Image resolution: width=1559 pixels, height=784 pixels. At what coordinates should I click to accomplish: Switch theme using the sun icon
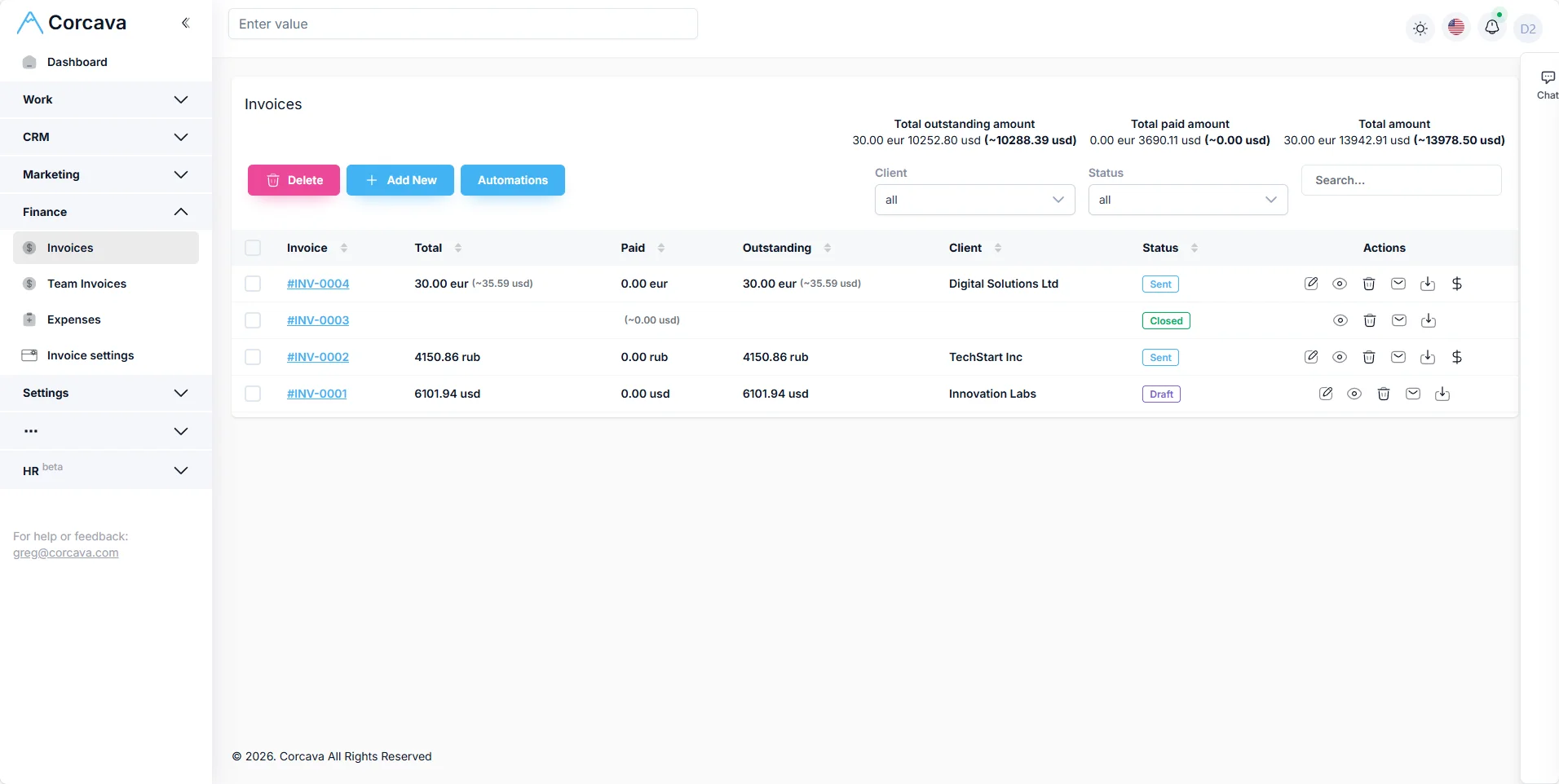(x=1420, y=29)
